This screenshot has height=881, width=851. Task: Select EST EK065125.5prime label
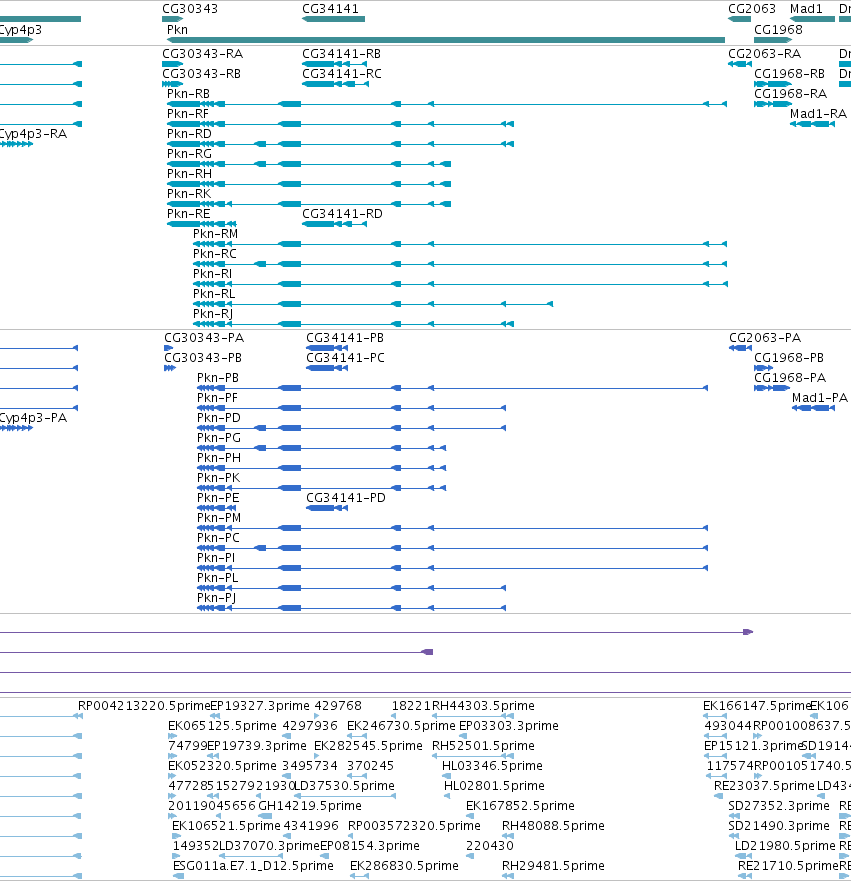pyautogui.click(x=222, y=725)
